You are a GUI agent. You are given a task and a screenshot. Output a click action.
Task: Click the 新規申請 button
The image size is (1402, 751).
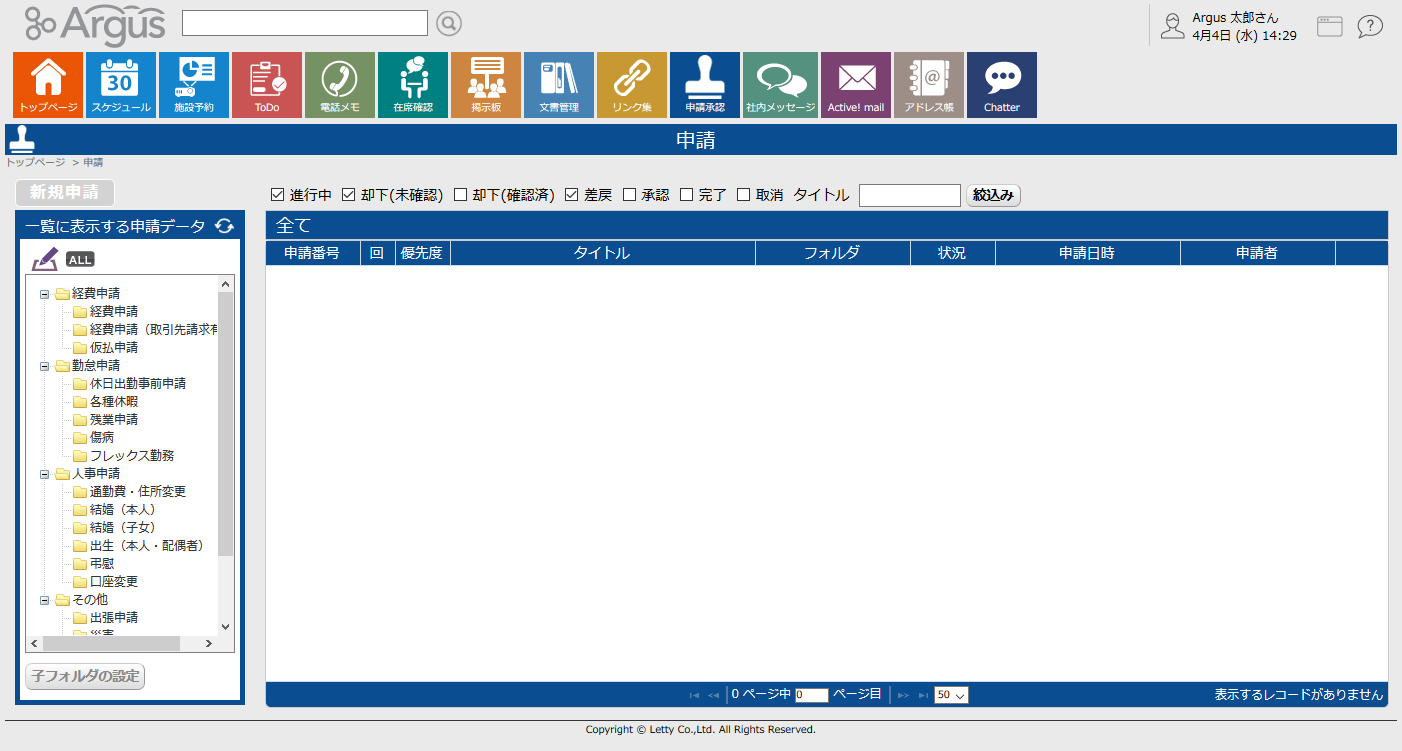(x=65, y=193)
